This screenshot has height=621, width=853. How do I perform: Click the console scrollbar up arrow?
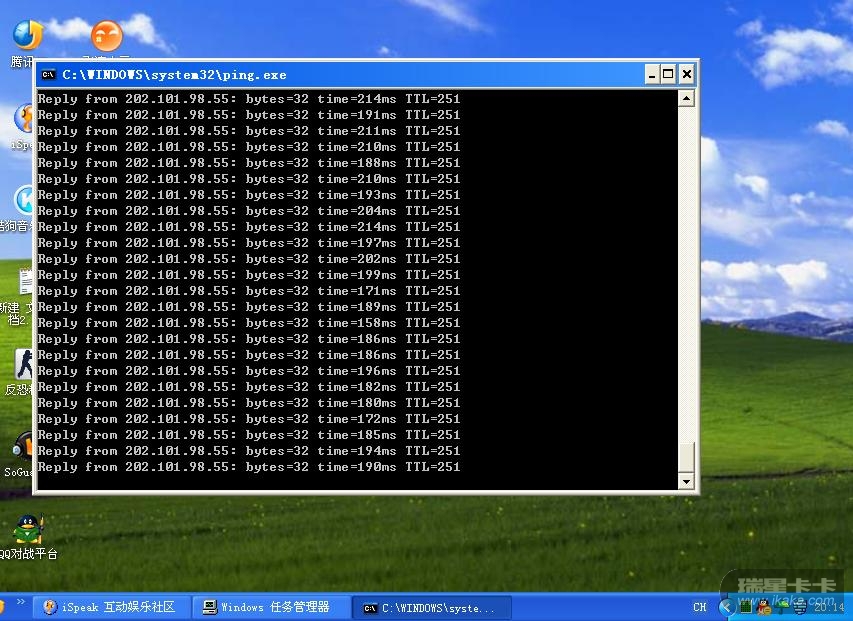tap(686, 98)
